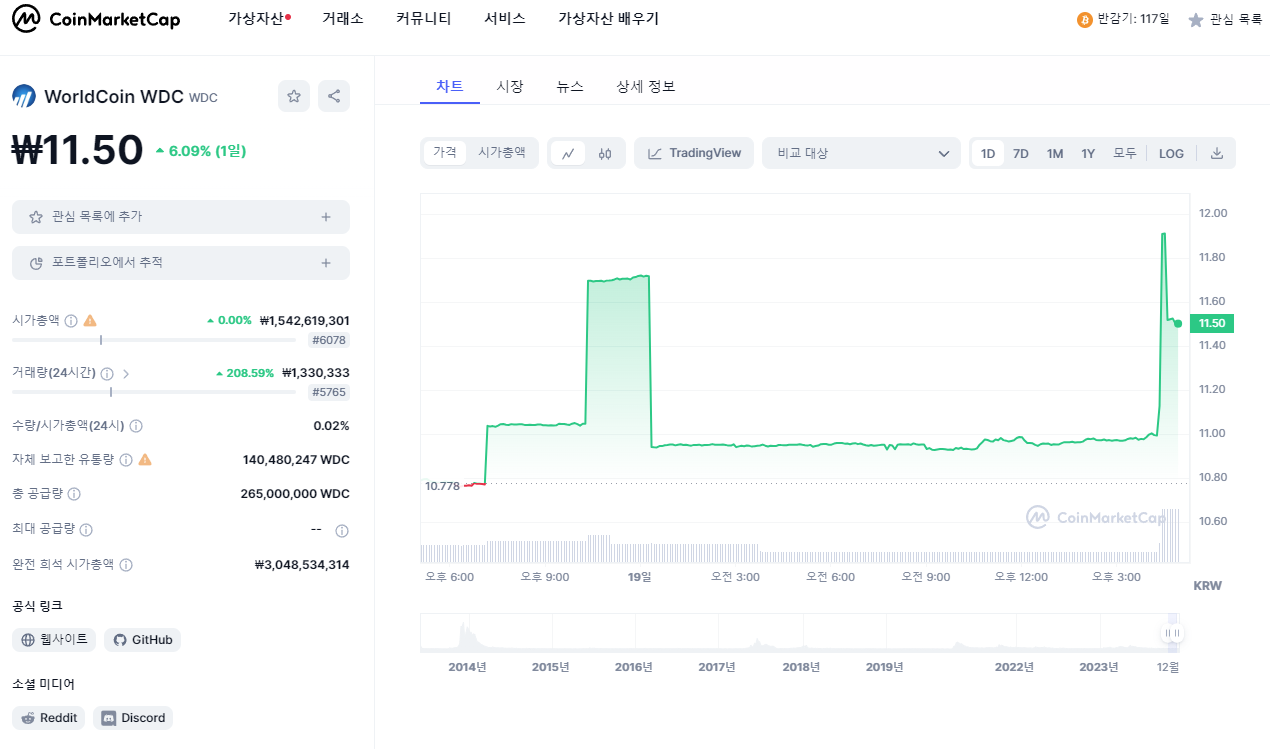Add WorldCoin to favorites with star icon
The image size is (1270, 749).
[x=294, y=96]
